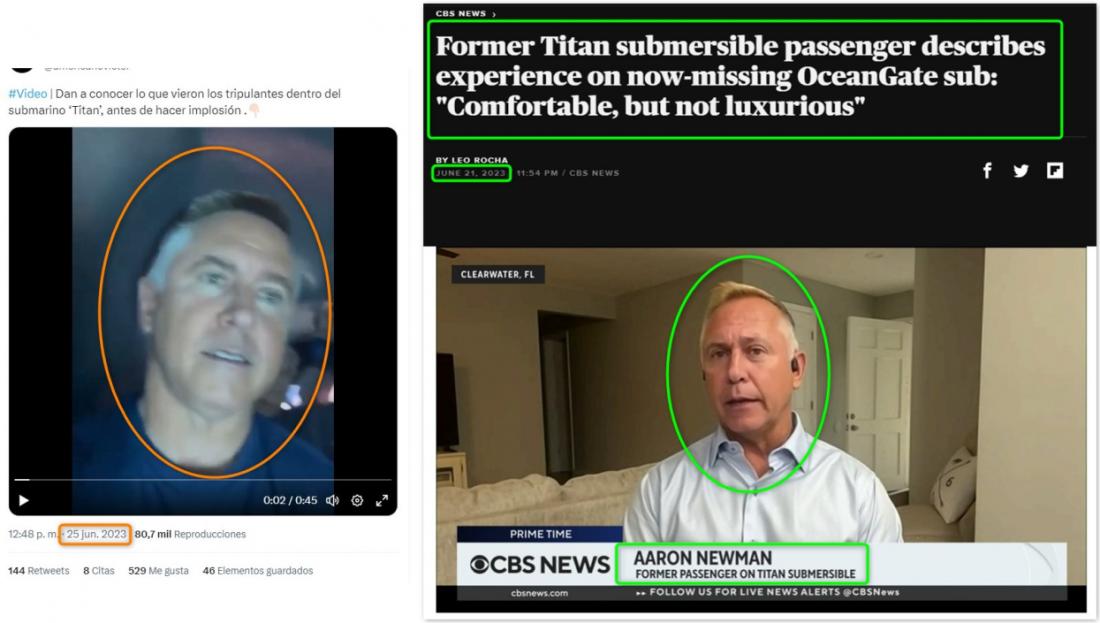Expand the video to fullscreen
This screenshot has width=1100, height=623.
coord(382,500)
